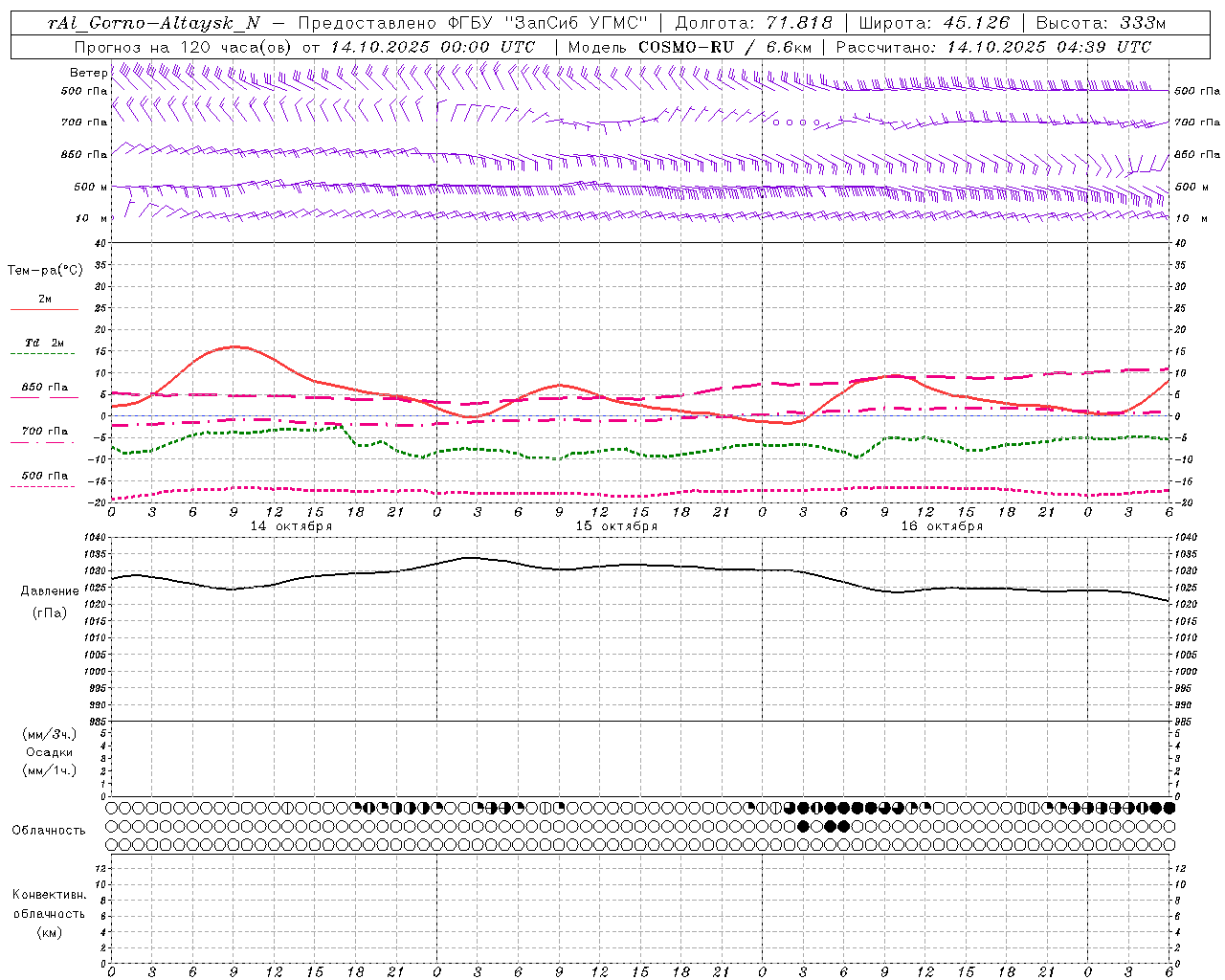
Task: Click the solid red line sample under '2м'
Action: click(x=44, y=310)
